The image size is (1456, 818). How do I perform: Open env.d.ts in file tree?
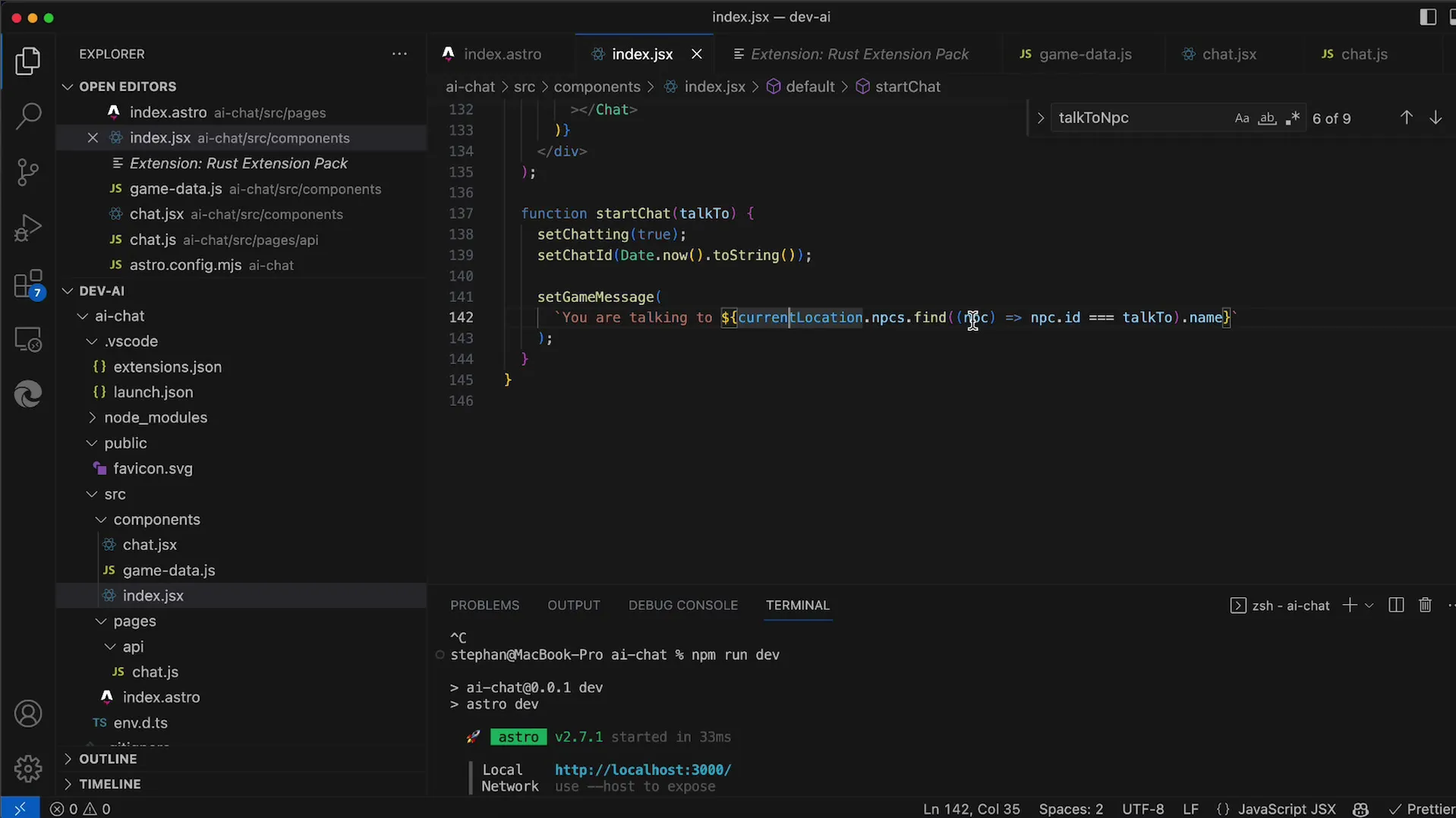pos(140,723)
